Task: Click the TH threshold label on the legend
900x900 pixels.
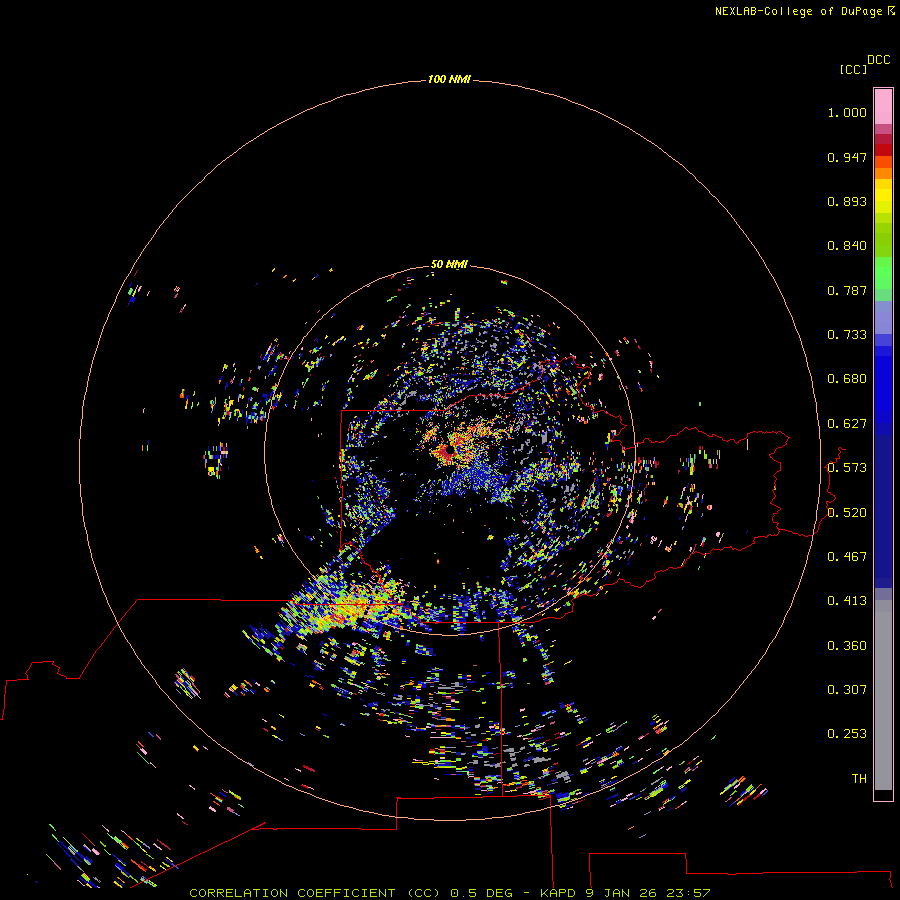Action: (x=859, y=779)
